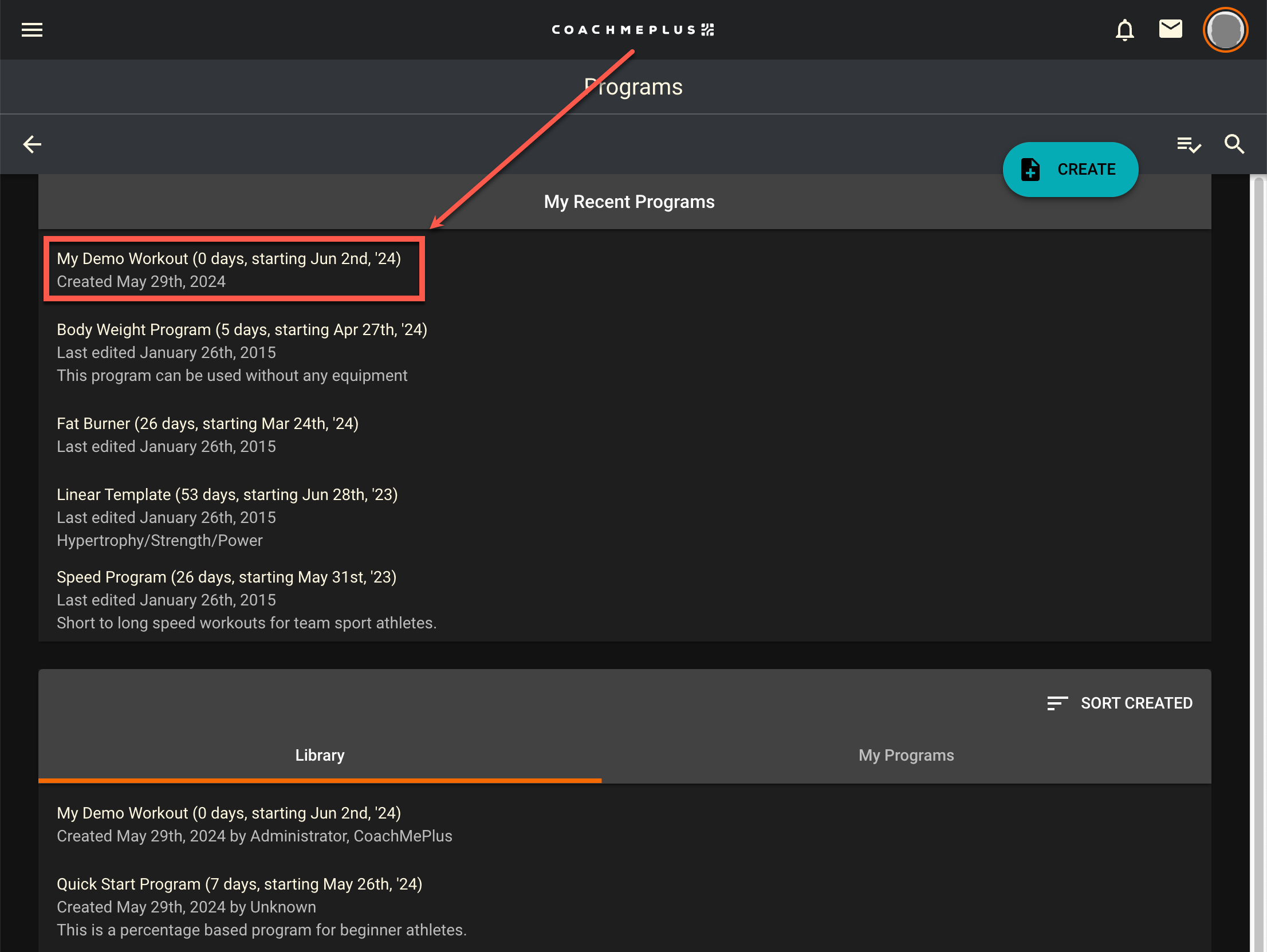Open the hamburger navigation menu

tap(32, 30)
